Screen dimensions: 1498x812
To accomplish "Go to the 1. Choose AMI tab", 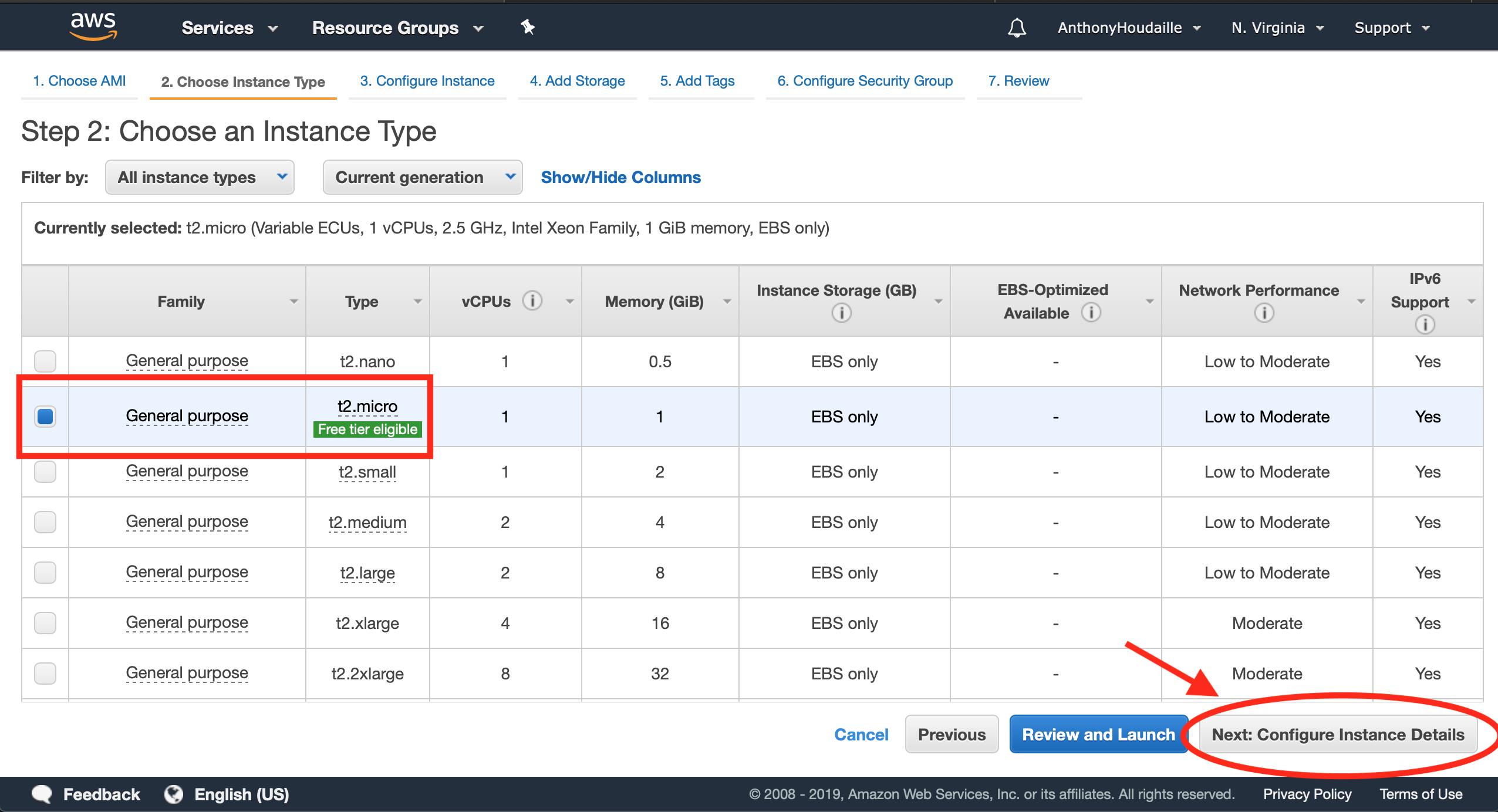I will (79, 81).
